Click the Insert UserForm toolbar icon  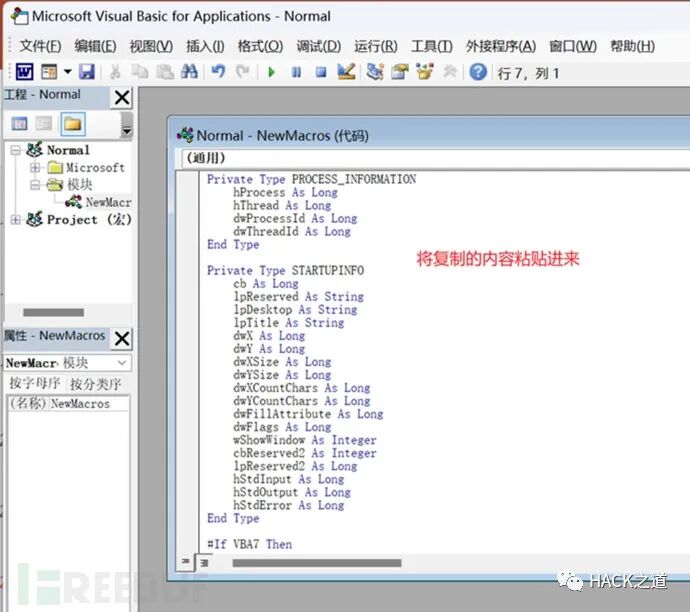pyautogui.click(x=49, y=72)
